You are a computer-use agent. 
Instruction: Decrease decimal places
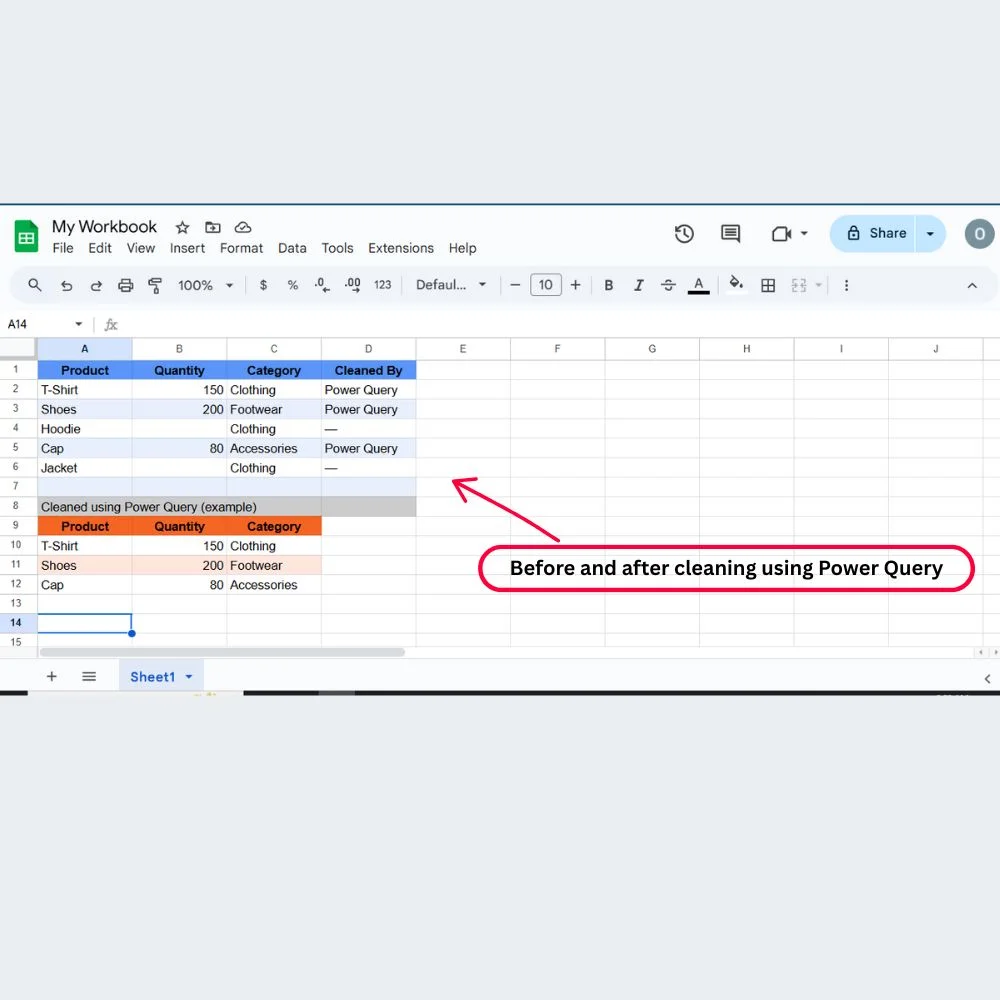[322, 285]
